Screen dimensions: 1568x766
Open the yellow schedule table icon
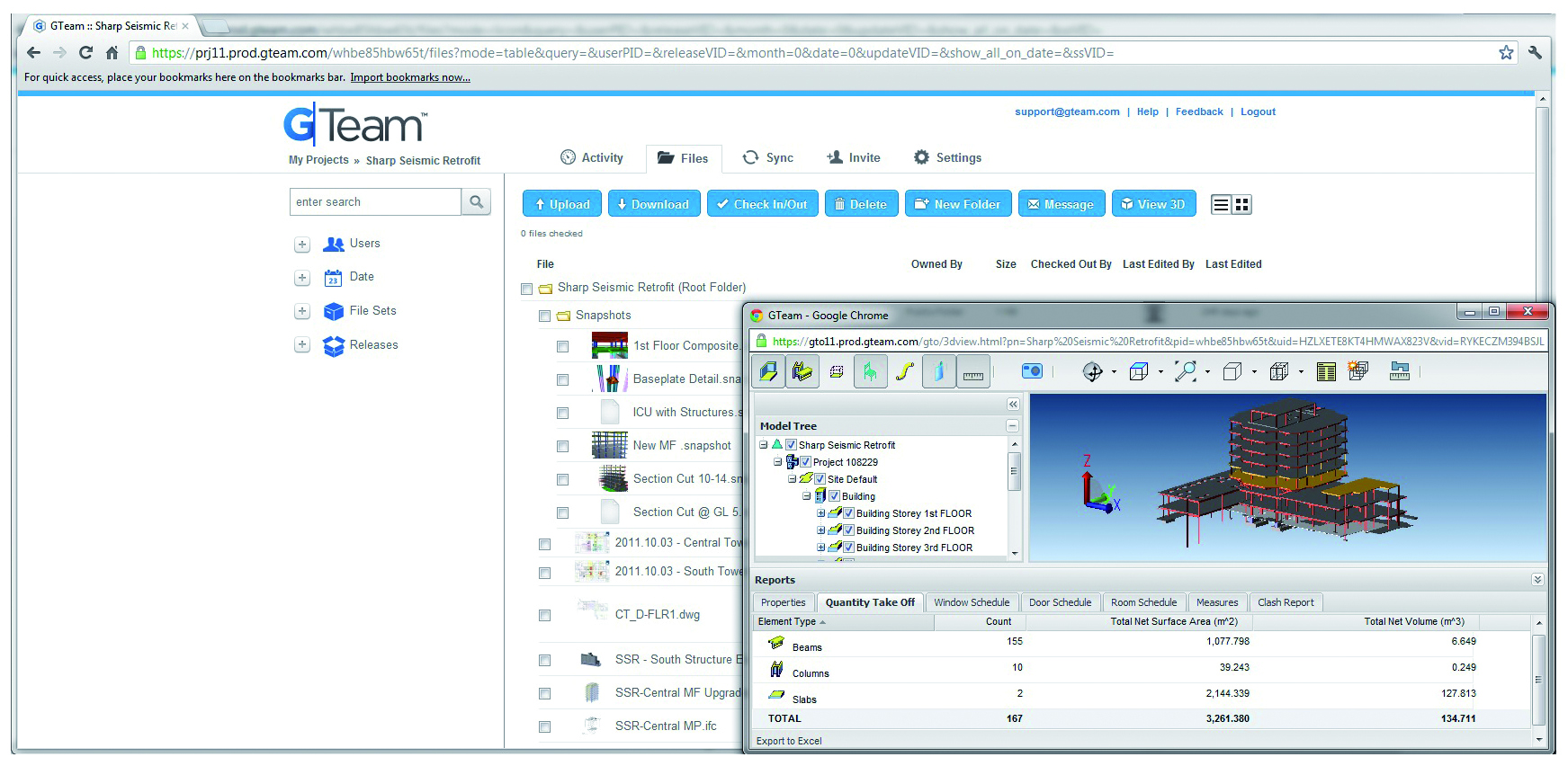pyautogui.click(x=1326, y=371)
